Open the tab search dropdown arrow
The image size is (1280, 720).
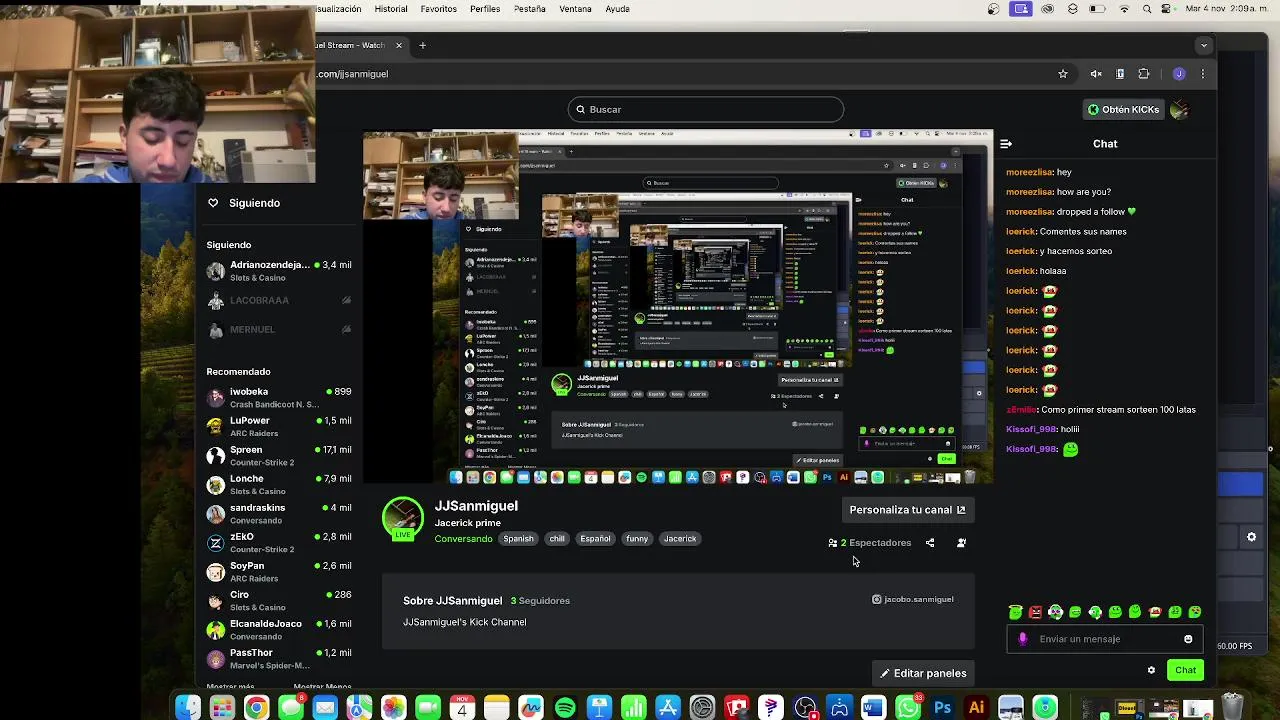point(1204,45)
